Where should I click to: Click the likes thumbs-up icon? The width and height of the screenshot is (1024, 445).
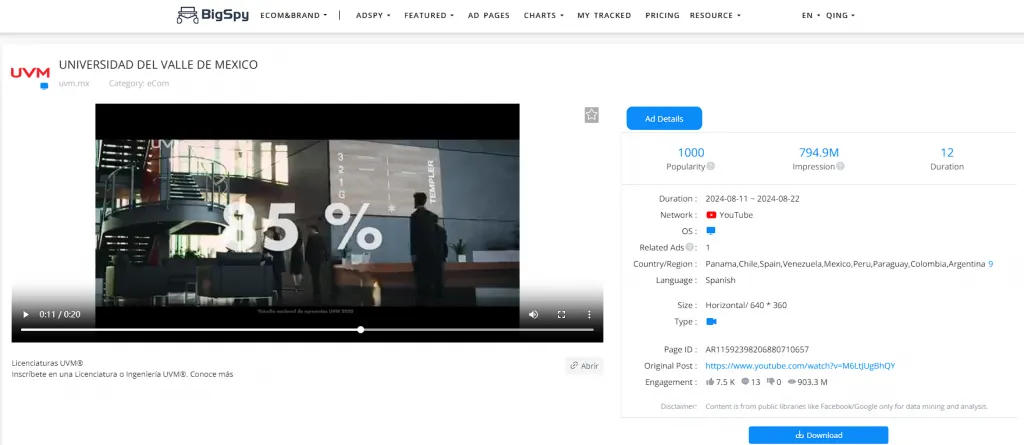(x=711, y=382)
